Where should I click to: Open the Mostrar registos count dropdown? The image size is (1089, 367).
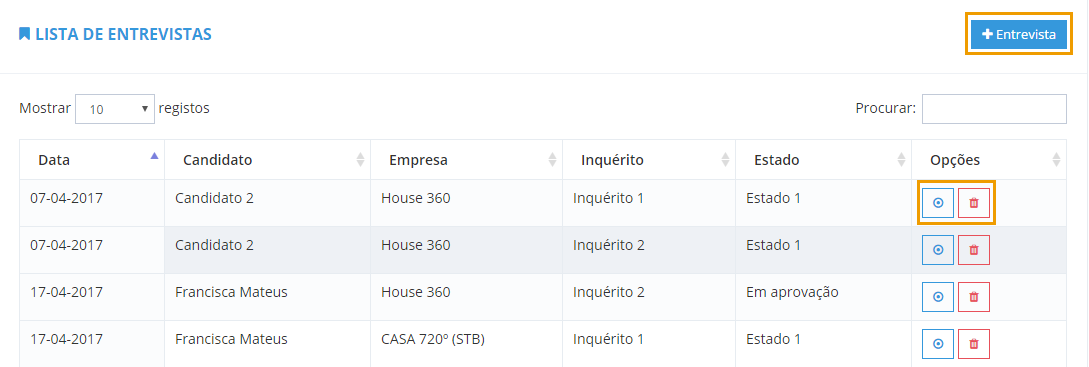[115, 109]
